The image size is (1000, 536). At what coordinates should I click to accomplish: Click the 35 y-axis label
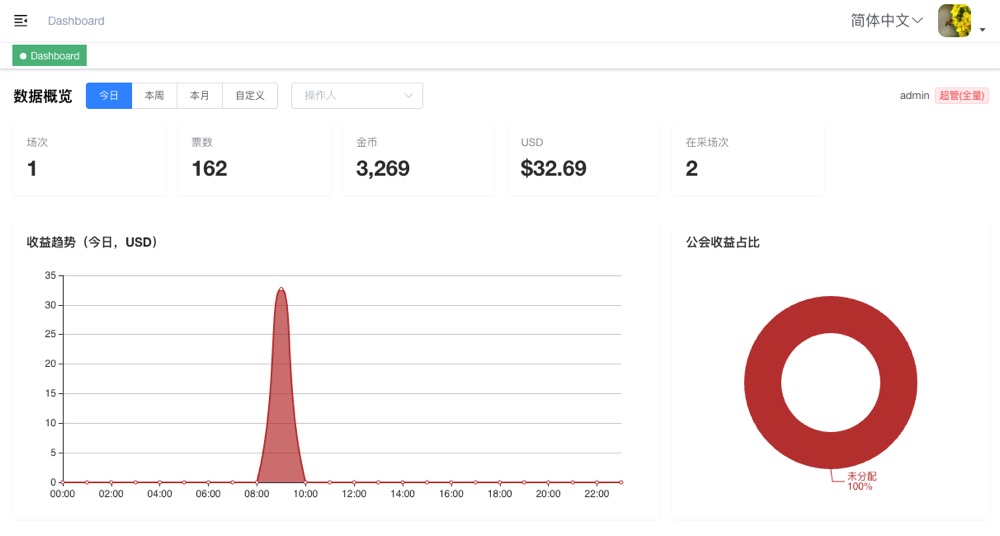pyautogui.click(x=50, y=276)
